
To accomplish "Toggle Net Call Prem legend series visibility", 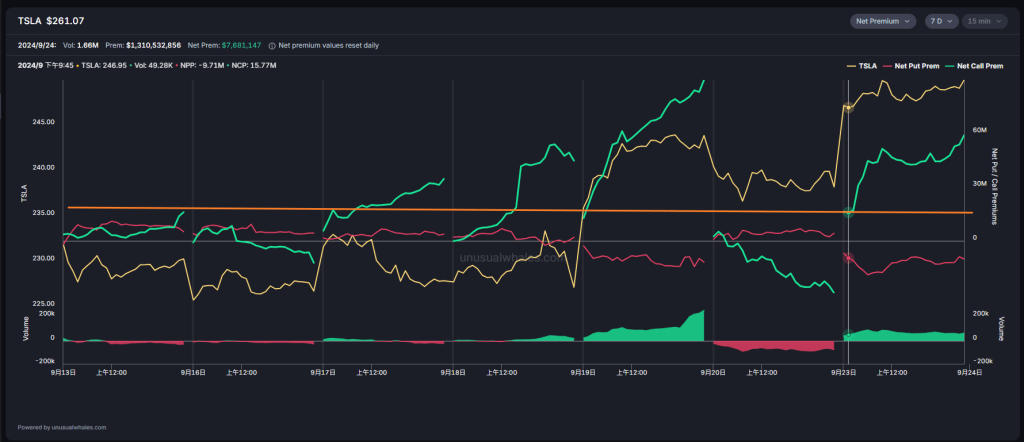I will [968, 65].
